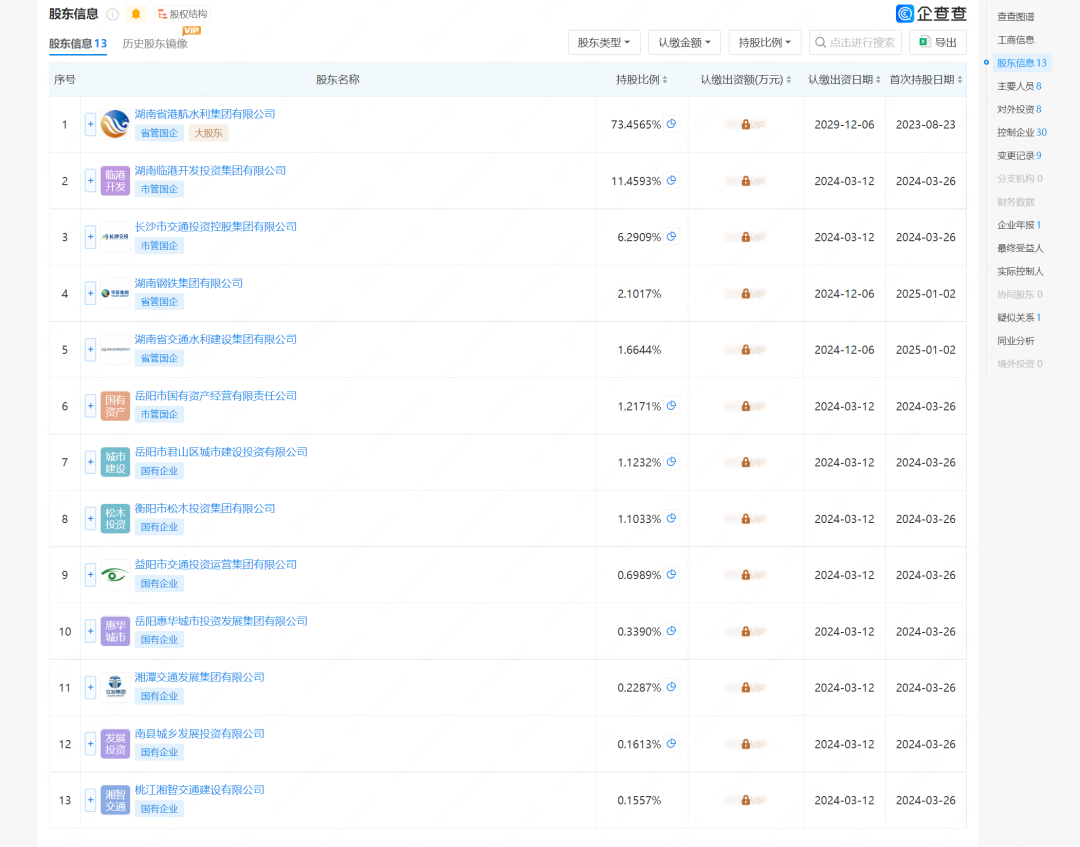Image resolution: width=1080 pixels, height=847 pixels.
Task: Open 企业年报 1 in side navigation
Action: click(1019, 225)
